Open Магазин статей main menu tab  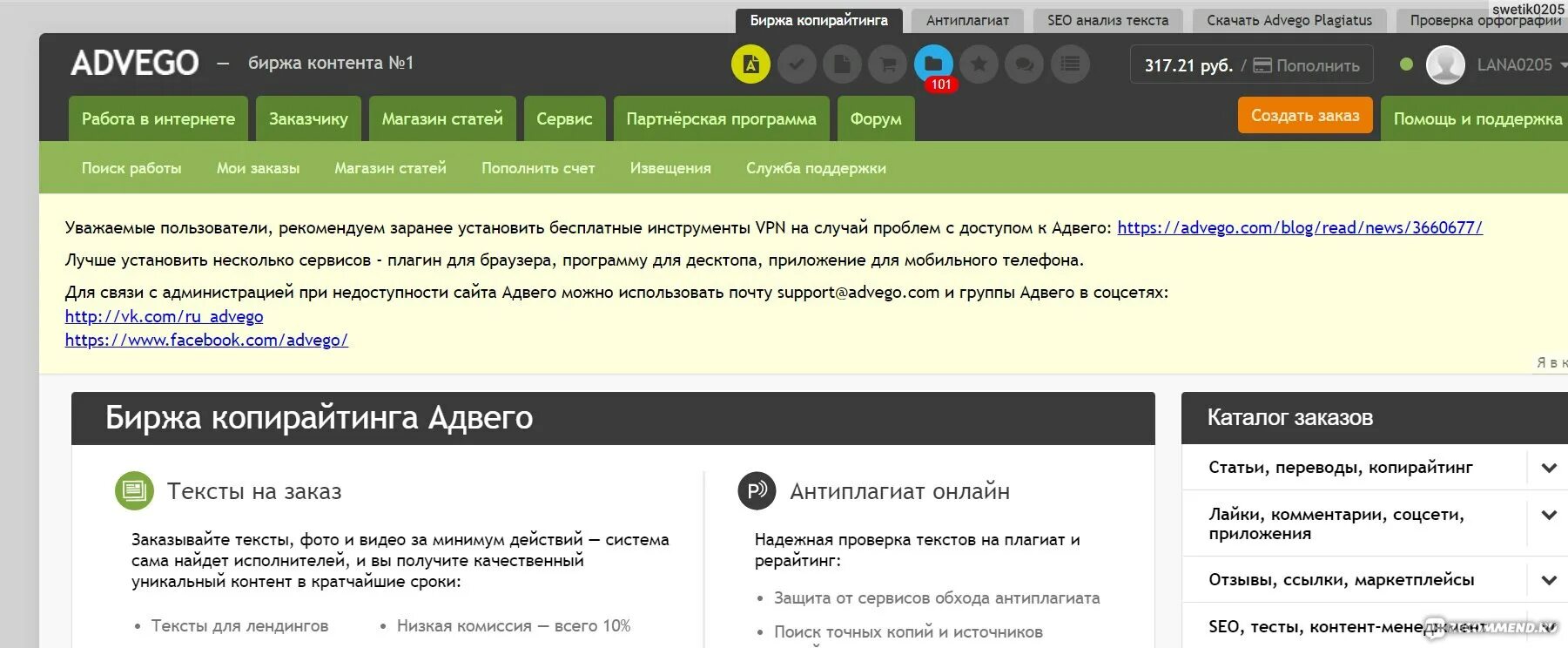pos(442,118)
